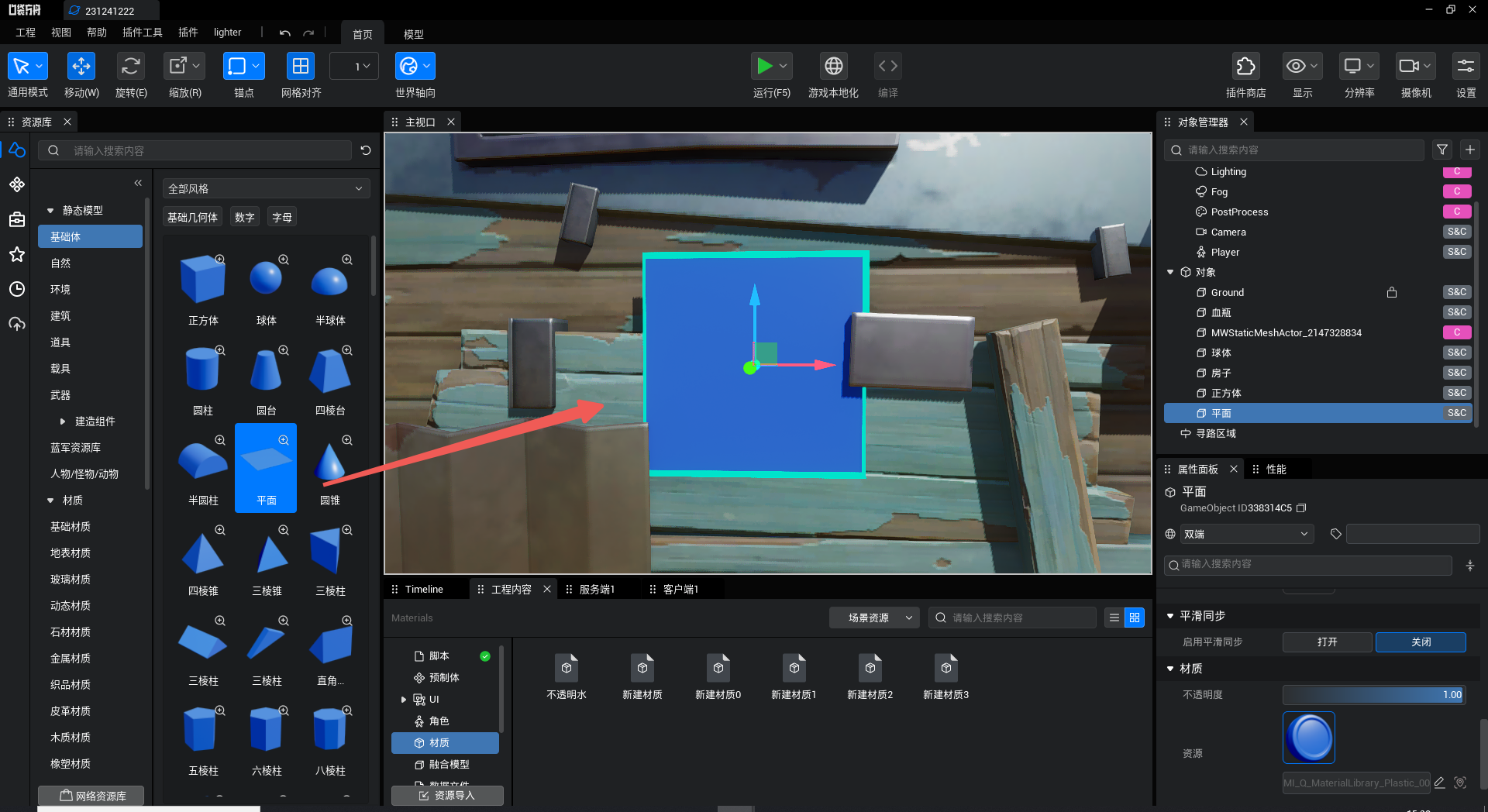Open the snap value 1 dropdown

click(355, 67)
